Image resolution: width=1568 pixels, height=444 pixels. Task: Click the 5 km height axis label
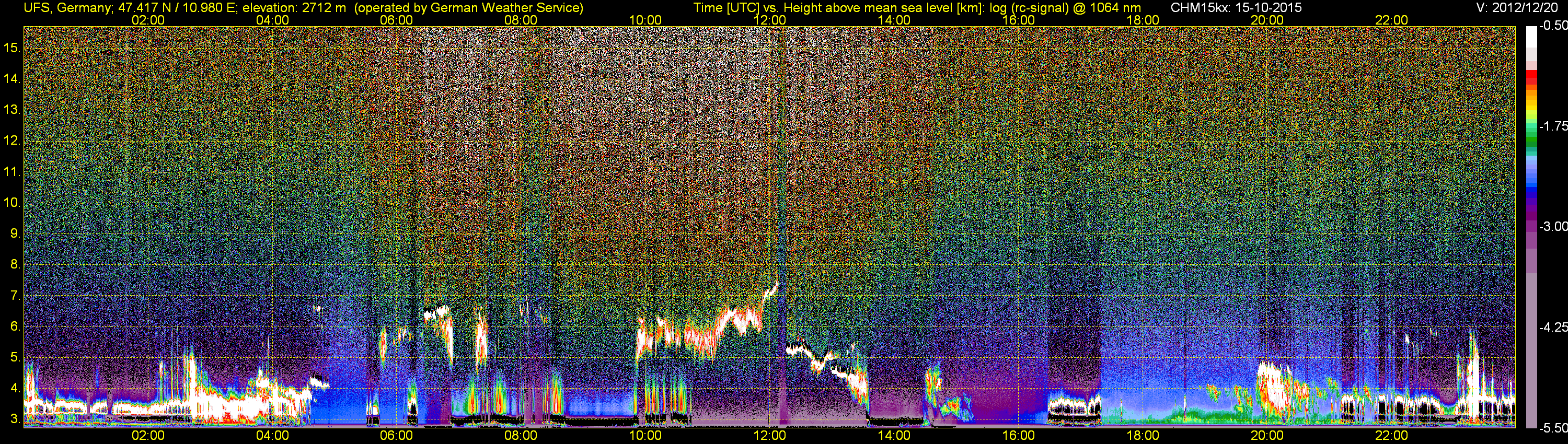(15, 358)
